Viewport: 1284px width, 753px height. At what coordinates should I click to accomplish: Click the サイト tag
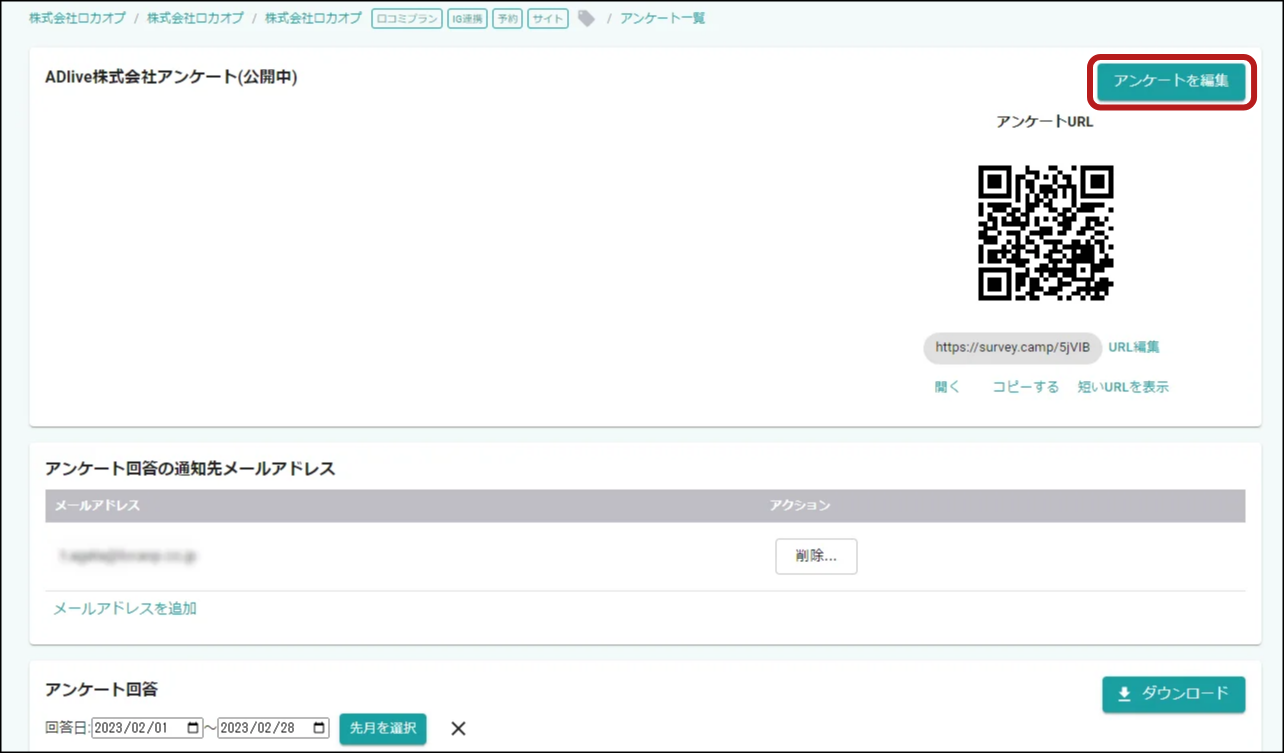tap(548, 18)
